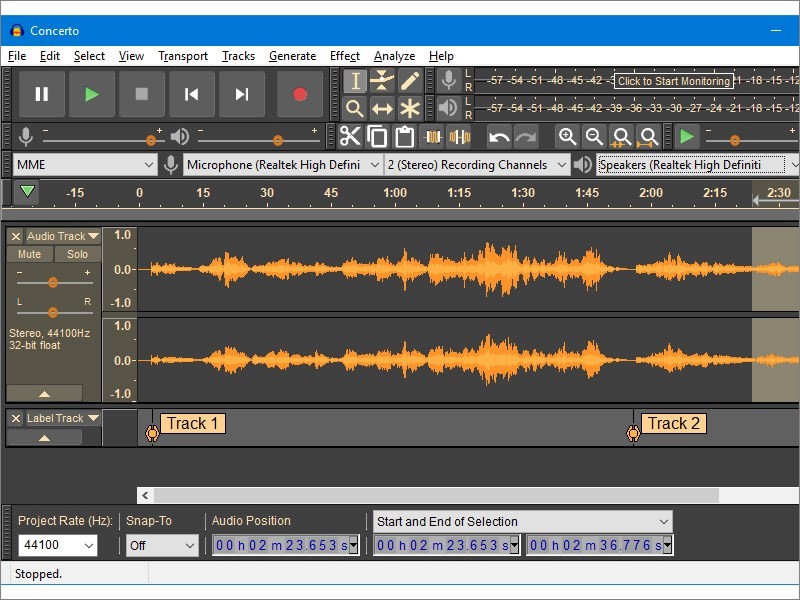Screen dimensions: 800x600
Task: Click the timeline pinned play head button
Action: (27, 192)
